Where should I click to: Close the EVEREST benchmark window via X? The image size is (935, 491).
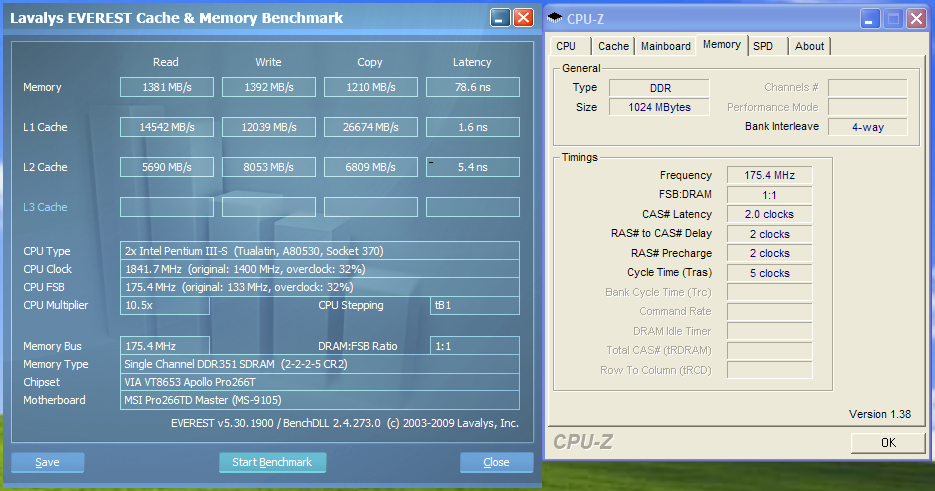[x=524, y=18]
